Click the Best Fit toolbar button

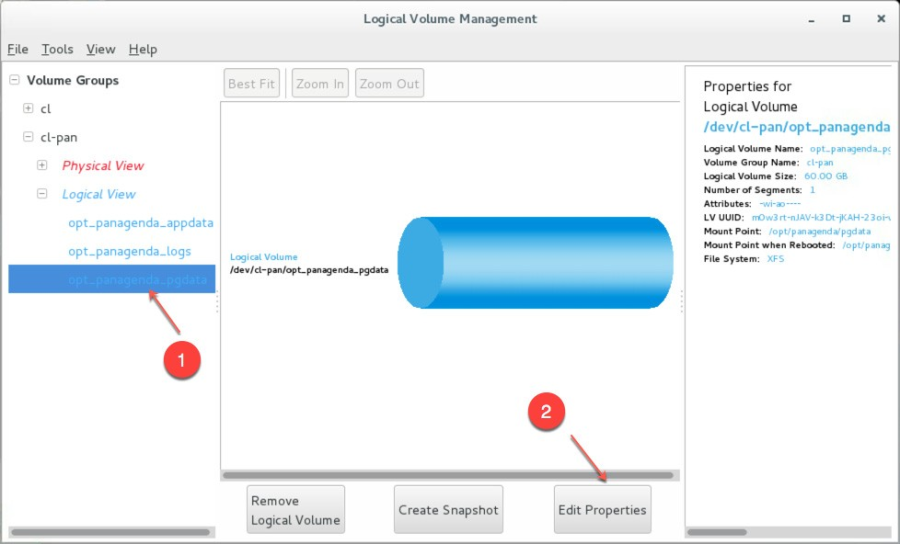tap(251, 84)
